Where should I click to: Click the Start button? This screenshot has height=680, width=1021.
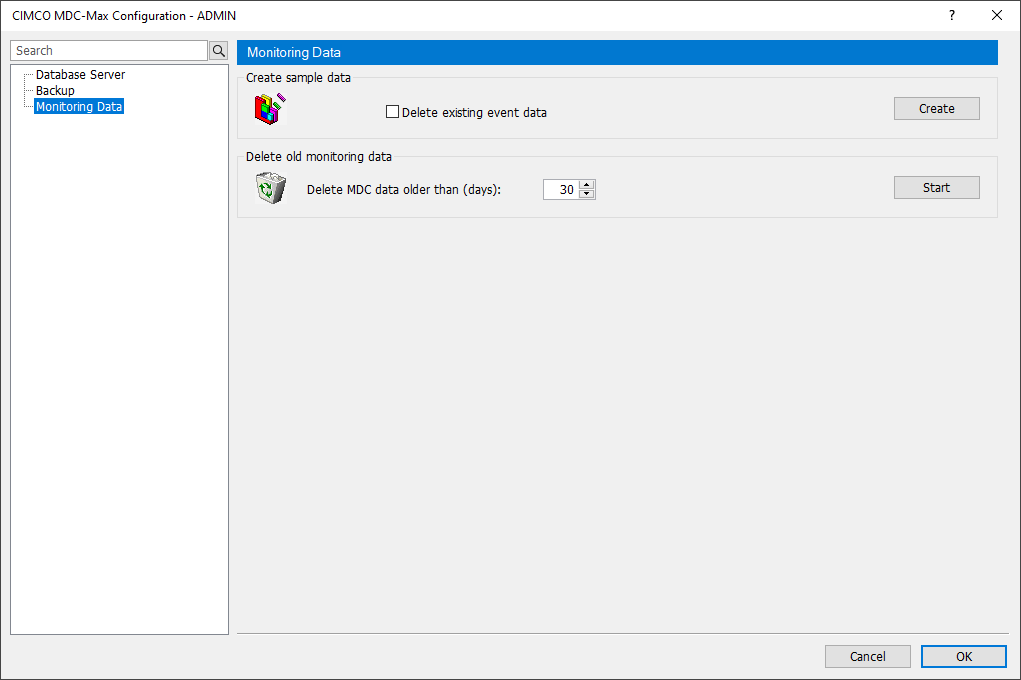[936, 188]
